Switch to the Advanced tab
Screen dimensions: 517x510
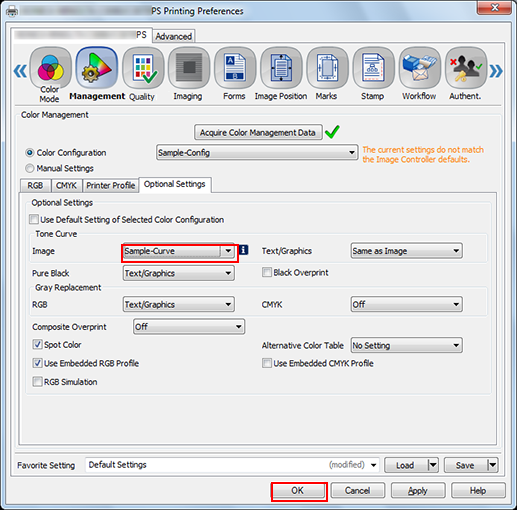pyautogui.click(x=174, y=36)
